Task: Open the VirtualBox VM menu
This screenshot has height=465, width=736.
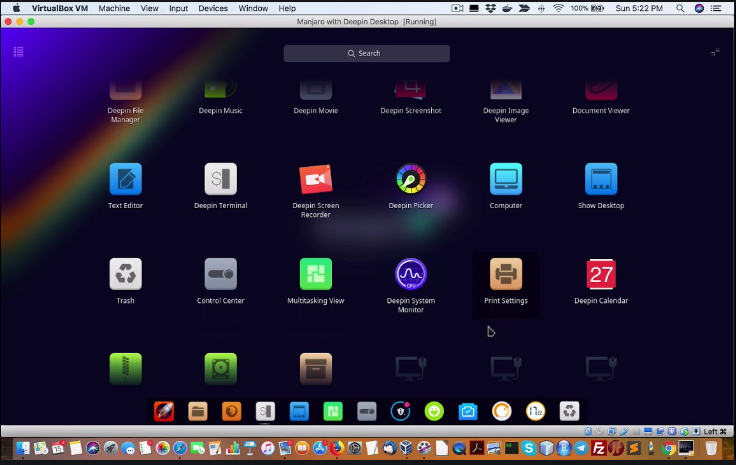Action: pyautogui.click(x=60, y=8)
